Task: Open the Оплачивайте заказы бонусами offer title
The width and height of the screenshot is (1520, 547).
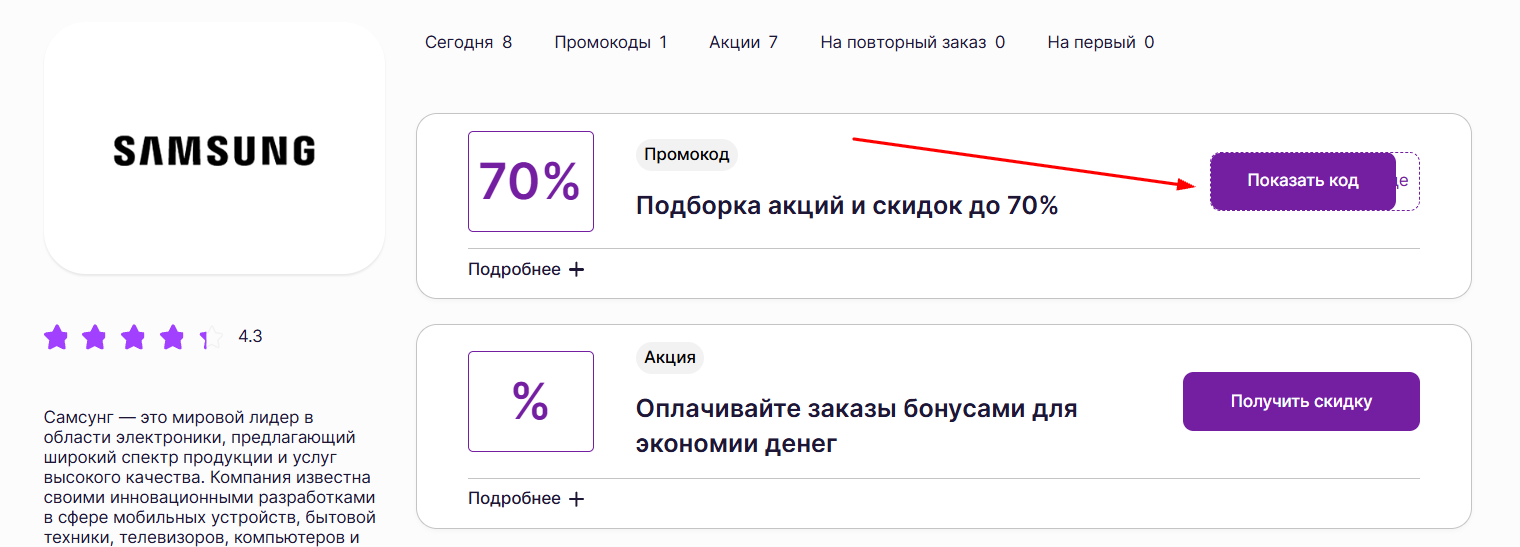Action: tap(856, 425)
